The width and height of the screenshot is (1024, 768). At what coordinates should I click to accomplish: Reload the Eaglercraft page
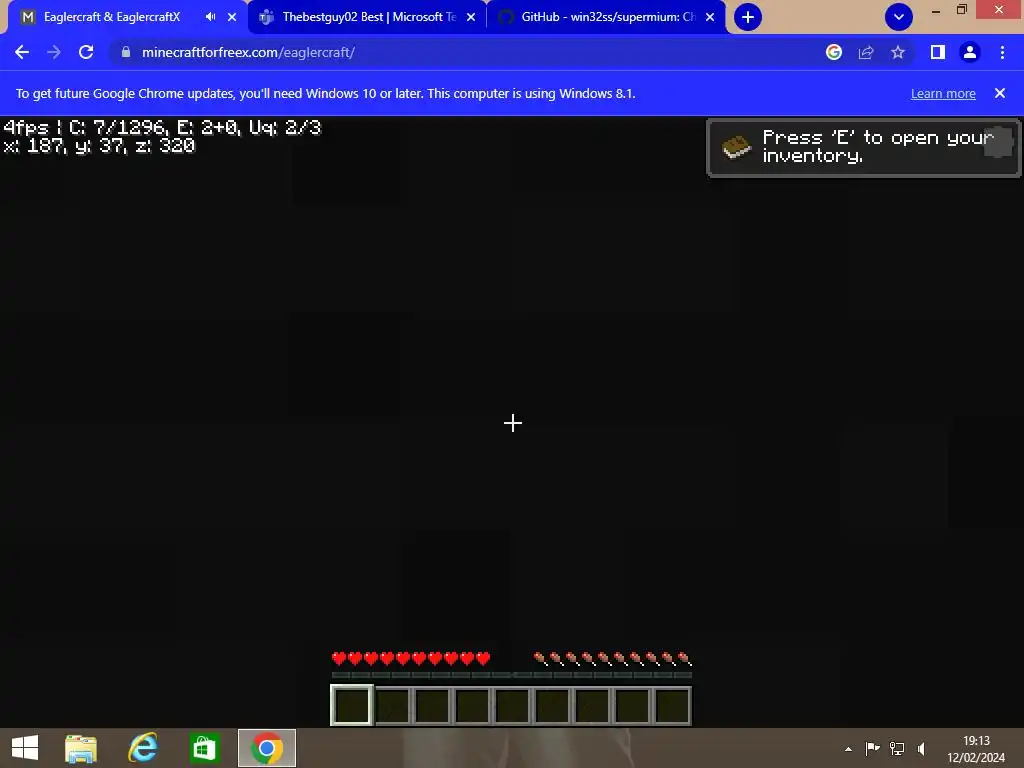point(86,52)
